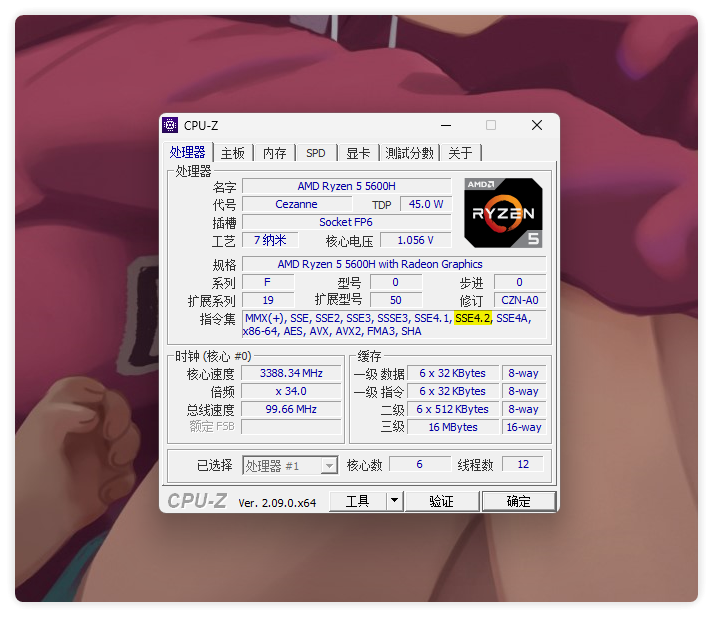Click the highlighted SSE4.2 instruction

click(x=473, y=318)
